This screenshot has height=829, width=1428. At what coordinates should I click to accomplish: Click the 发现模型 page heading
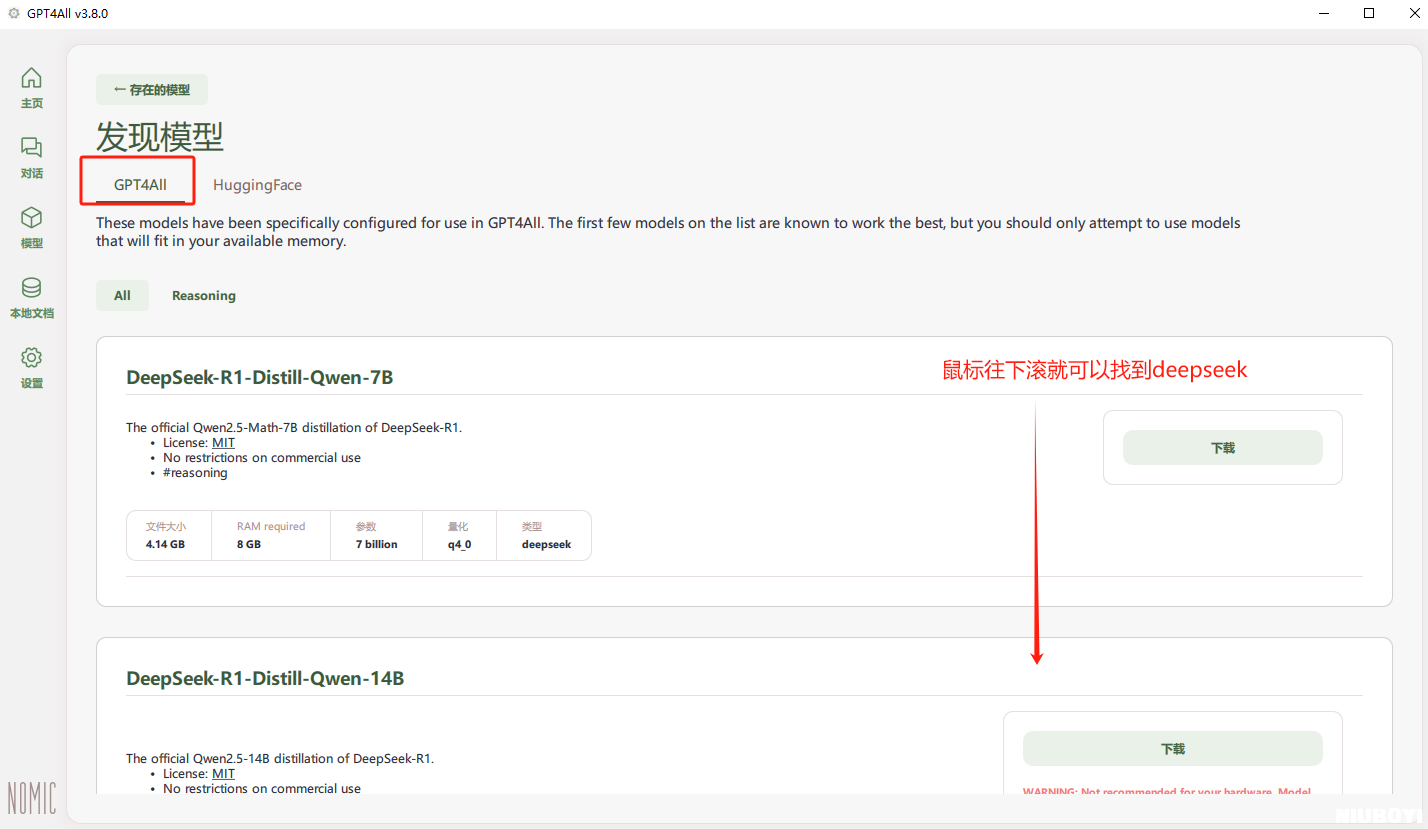pos(160,137)
